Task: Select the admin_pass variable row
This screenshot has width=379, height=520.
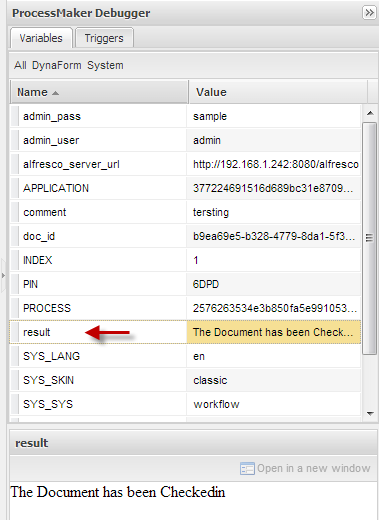Action: [x=185, y=116]
